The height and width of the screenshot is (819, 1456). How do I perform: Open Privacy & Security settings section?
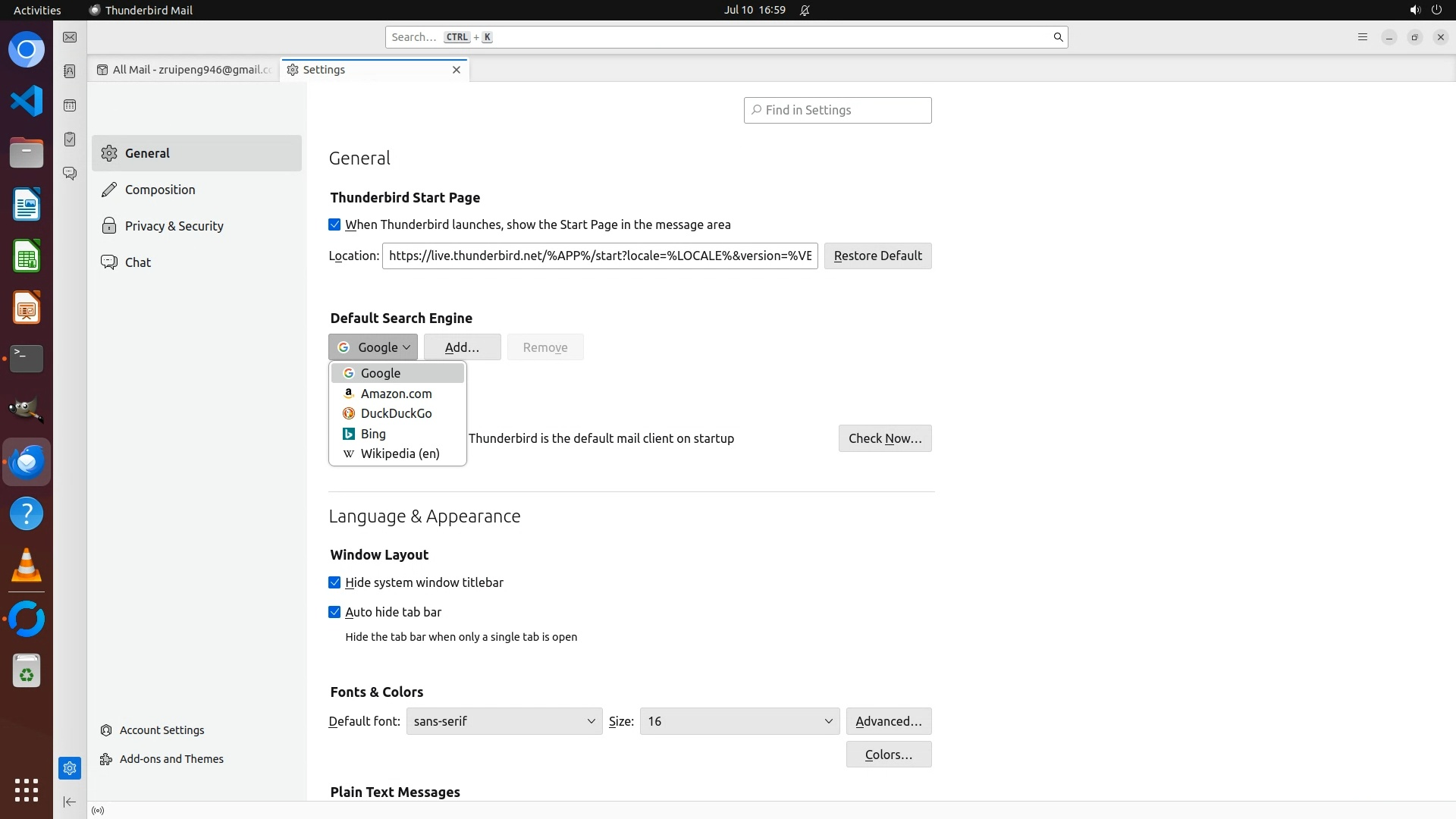click(x=174, y=226)
